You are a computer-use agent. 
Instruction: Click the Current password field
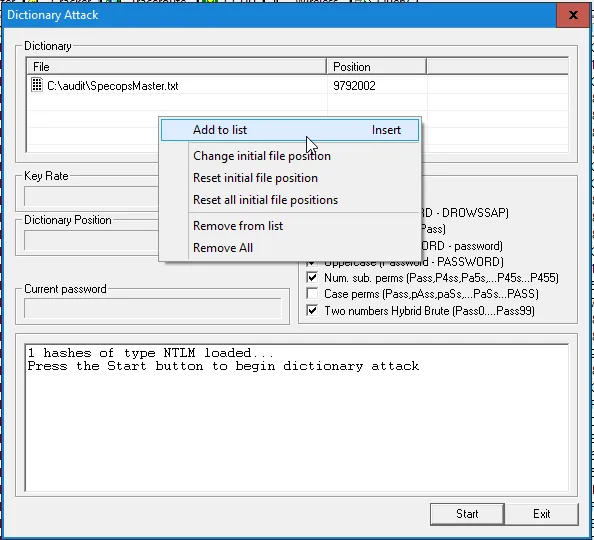tap(153, 308)
